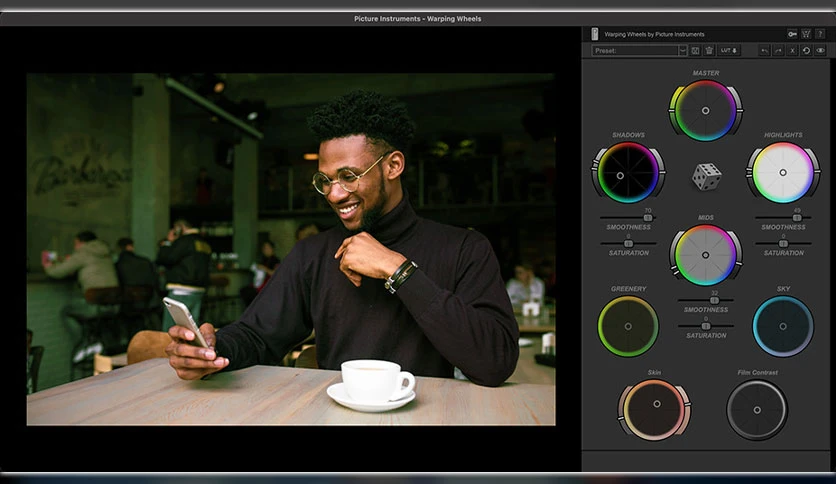Click the Mids Saturation slider handle
The width and height of the screenshot is (836, 484).
click(706, 326)
